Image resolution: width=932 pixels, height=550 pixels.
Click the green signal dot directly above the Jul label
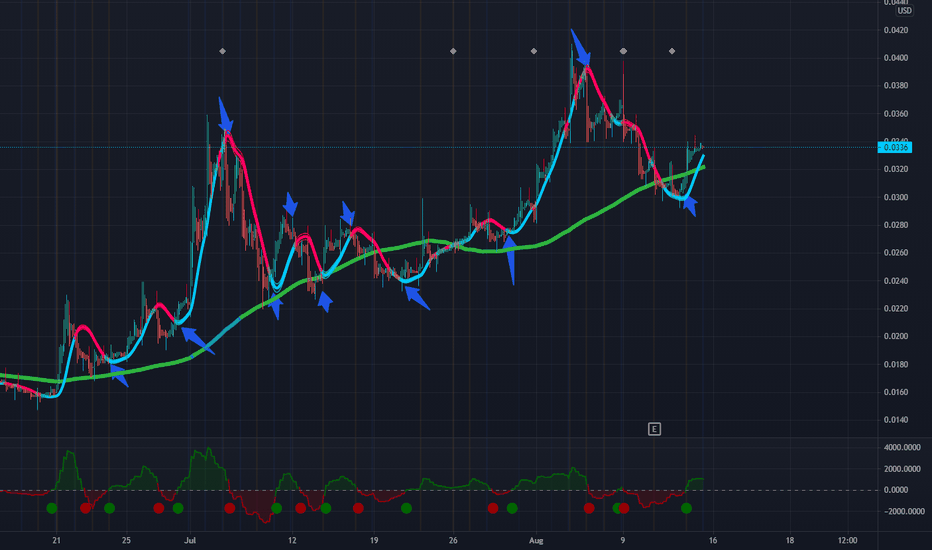click(178, 508)
